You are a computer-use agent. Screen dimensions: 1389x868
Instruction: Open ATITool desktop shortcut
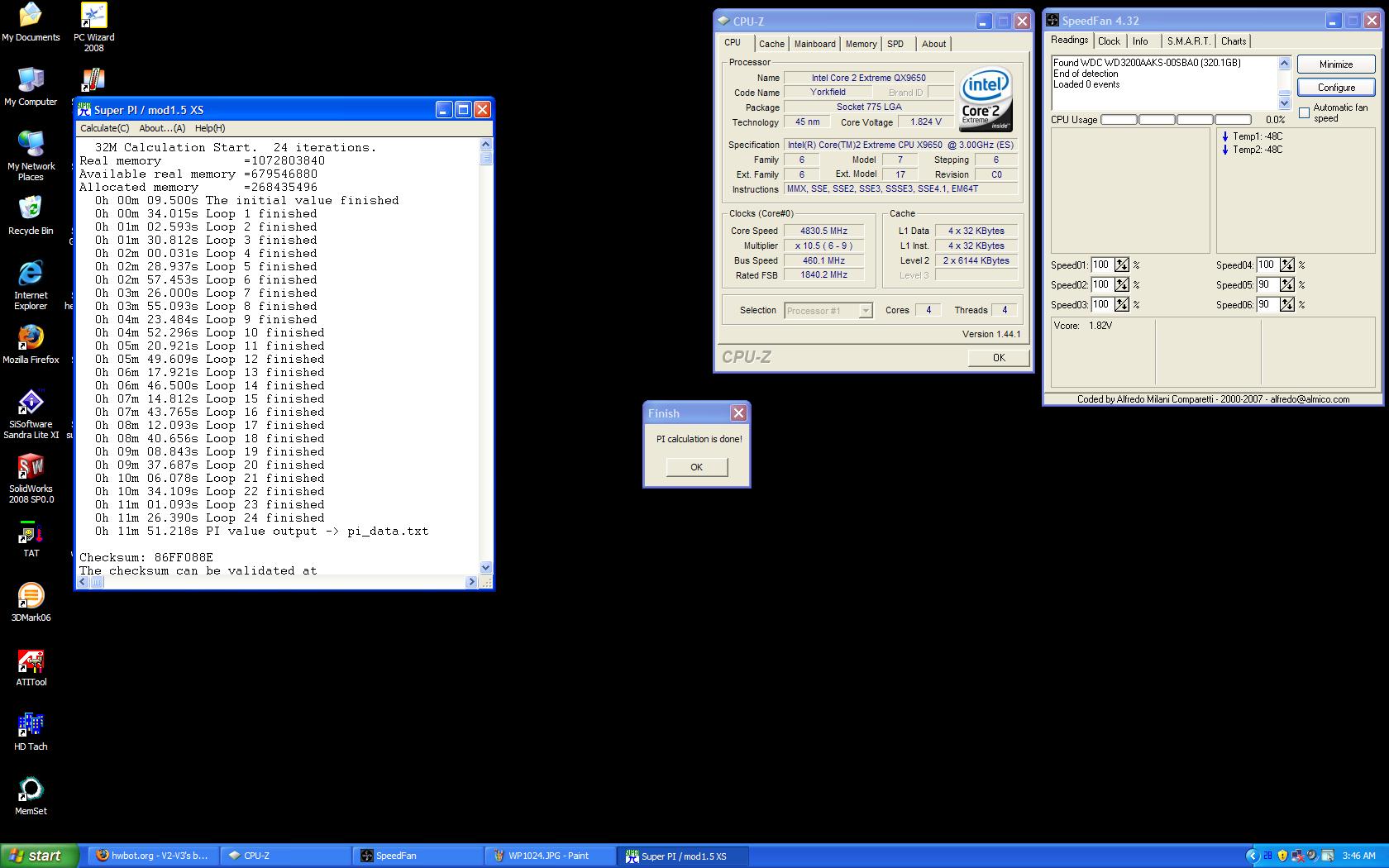tap(31, 667)
